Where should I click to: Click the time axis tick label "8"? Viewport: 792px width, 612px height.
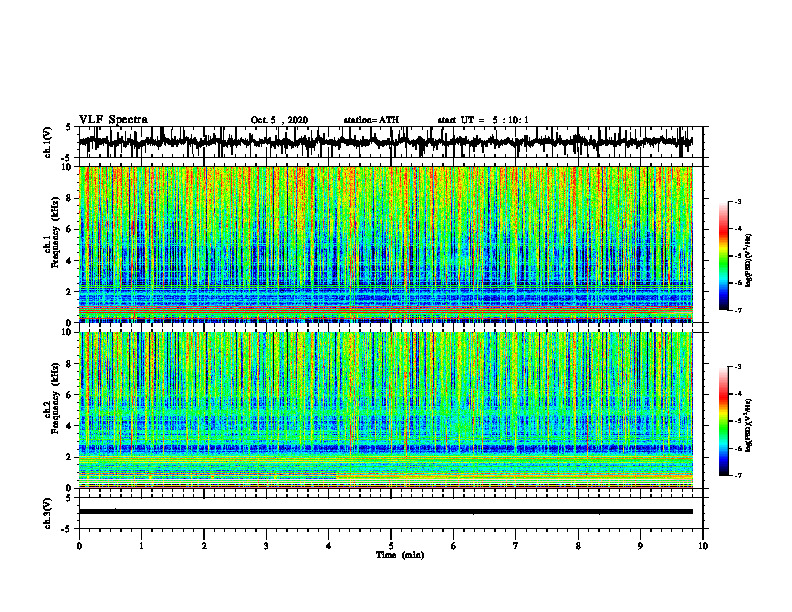pyautogui.click(x=578, y=546)
